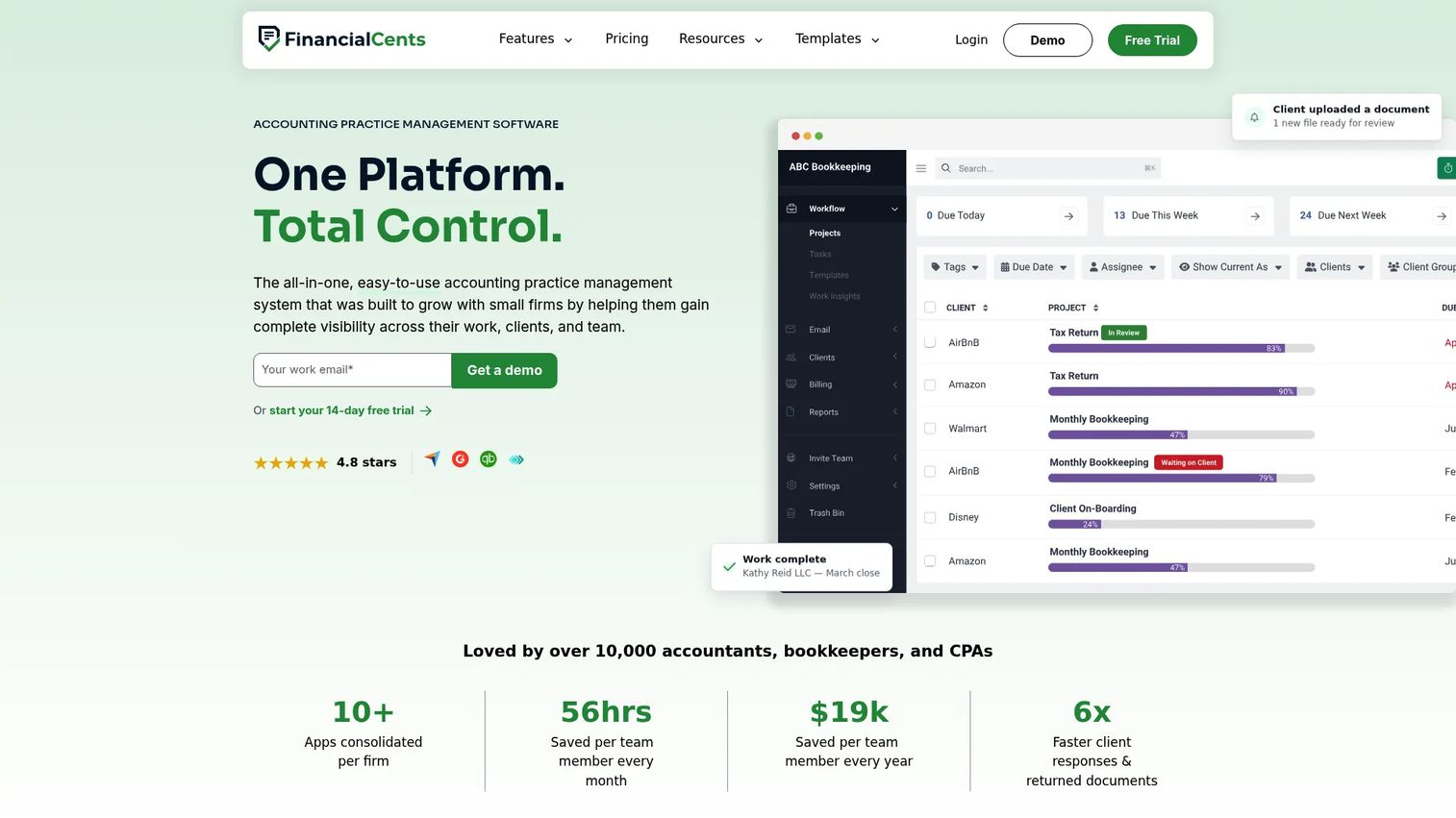Open the Due Date filter dropdown
The image size is (1456, 818).
click(x=1033, y=267)
